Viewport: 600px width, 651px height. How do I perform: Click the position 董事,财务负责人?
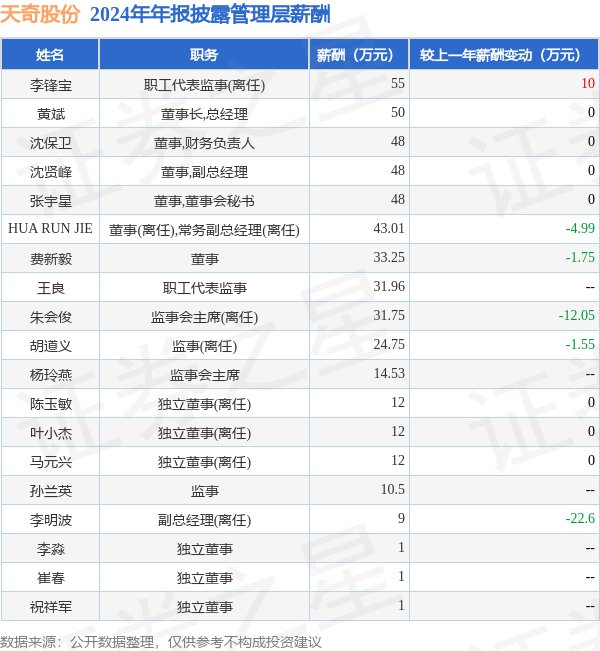[x=204, y=143]
